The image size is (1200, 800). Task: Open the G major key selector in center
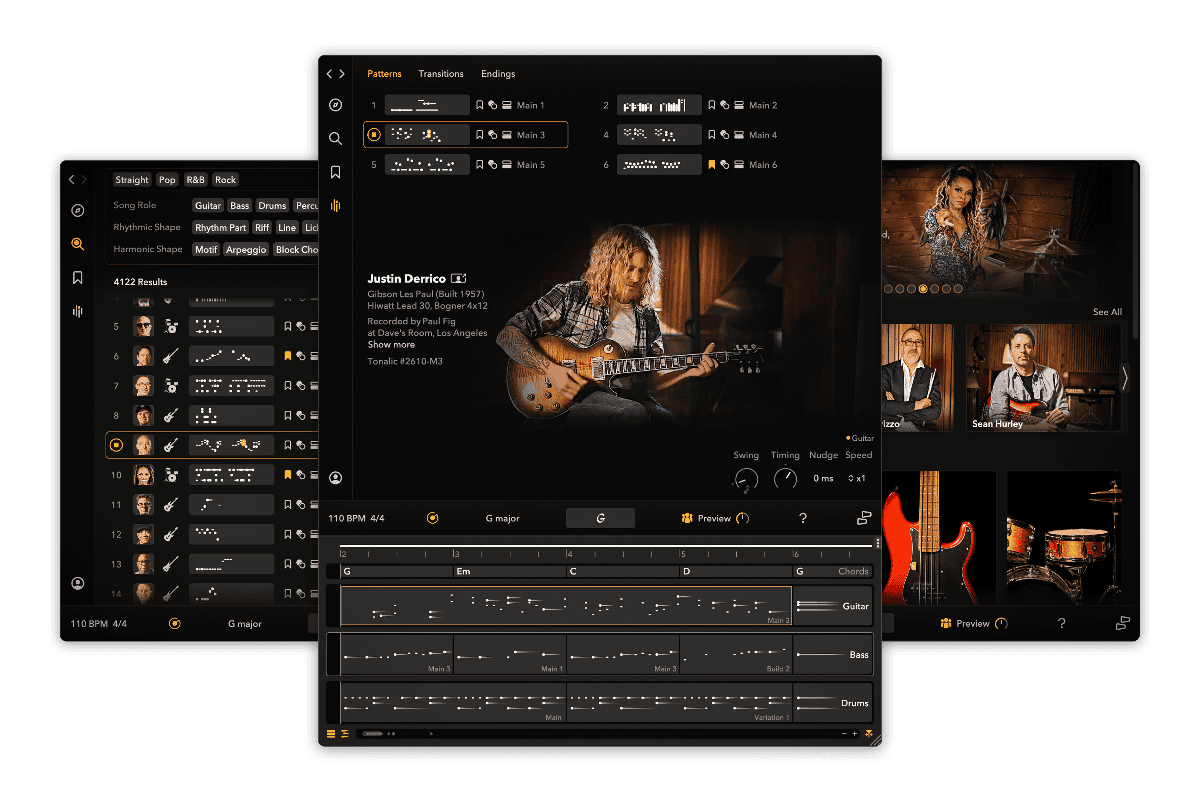pyautogui.click(x=502, y=518)
